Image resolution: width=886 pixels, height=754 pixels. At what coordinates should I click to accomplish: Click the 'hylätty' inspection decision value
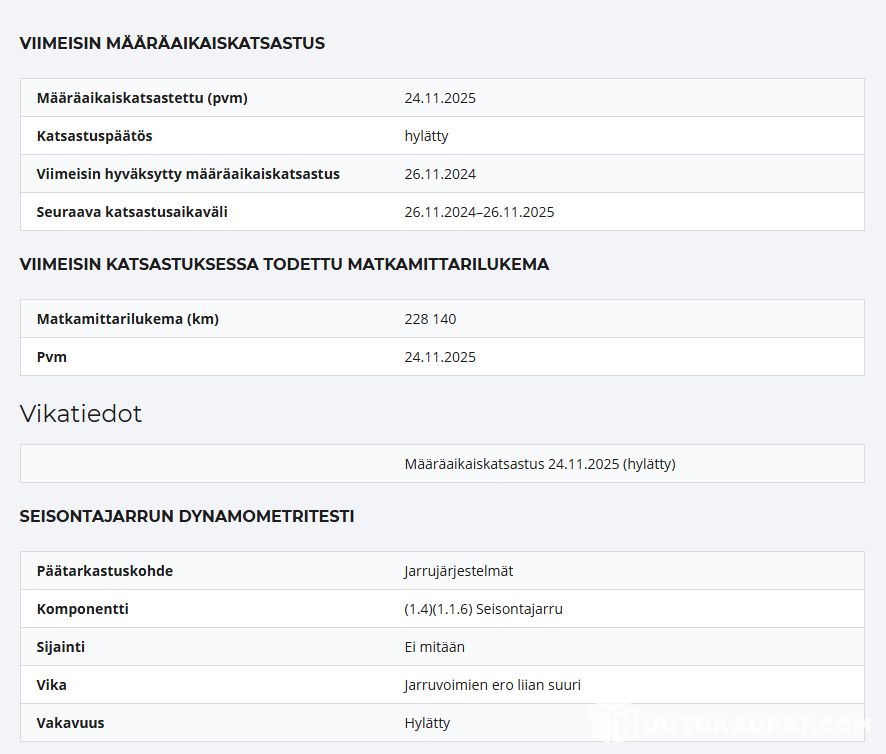(x=426, y=136)
